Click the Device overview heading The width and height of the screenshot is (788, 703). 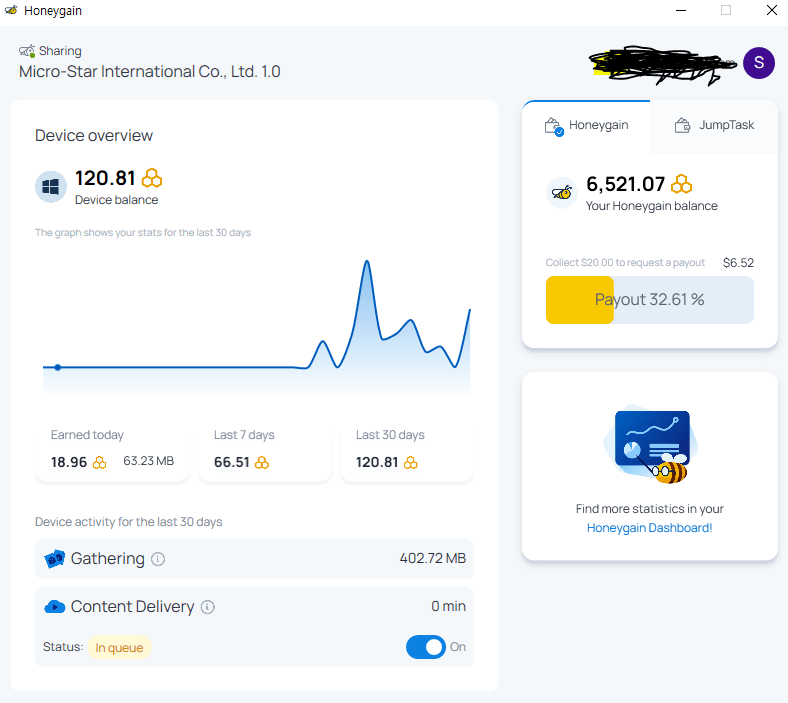[93, 136]
